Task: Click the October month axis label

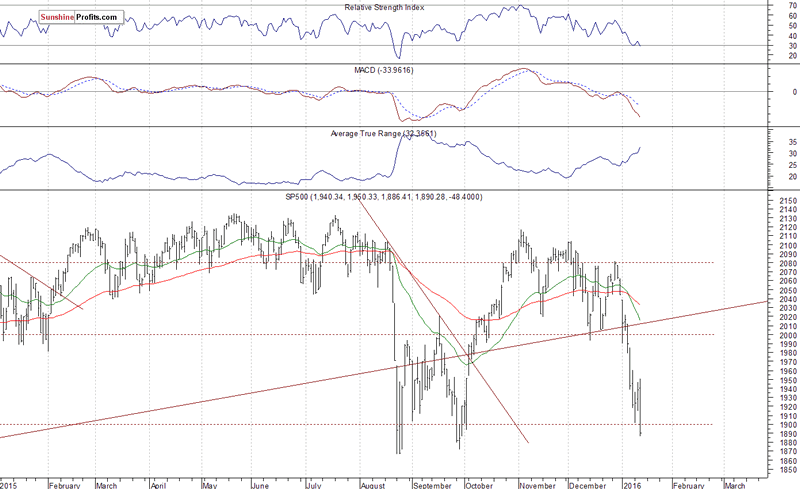Action: point(479,485)
